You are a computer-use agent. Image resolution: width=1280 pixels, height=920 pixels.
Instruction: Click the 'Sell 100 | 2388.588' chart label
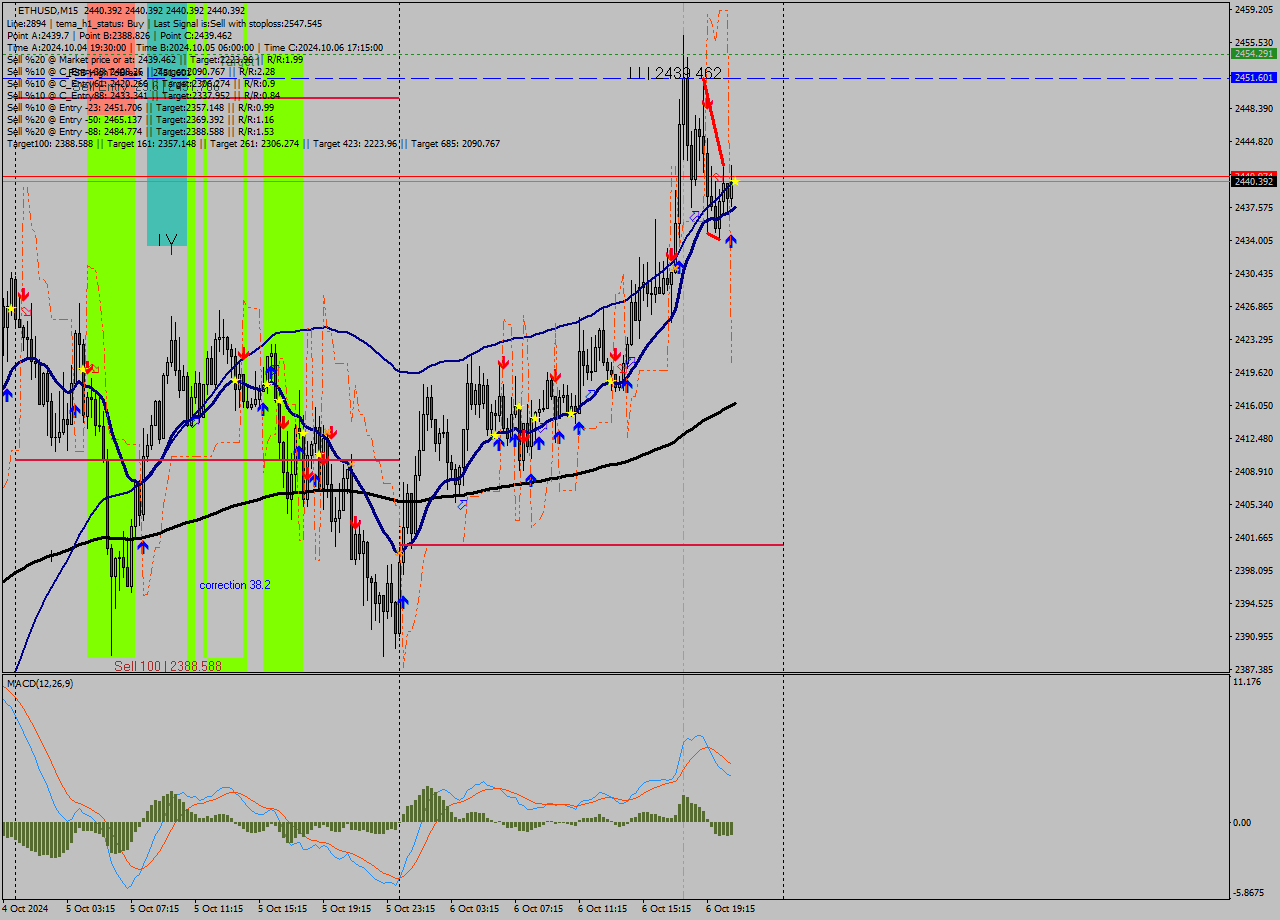click(x=168, y=666)
